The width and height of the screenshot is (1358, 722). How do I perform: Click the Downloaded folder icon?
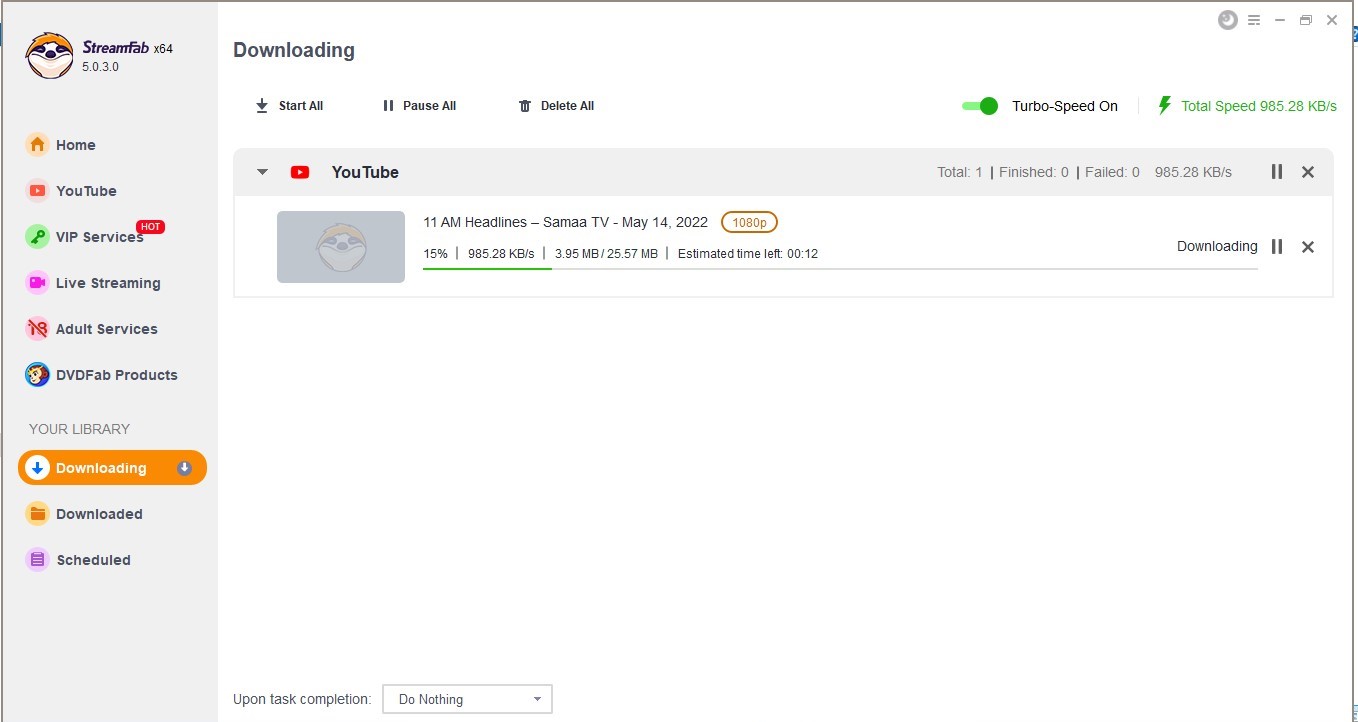click(37, 514)
